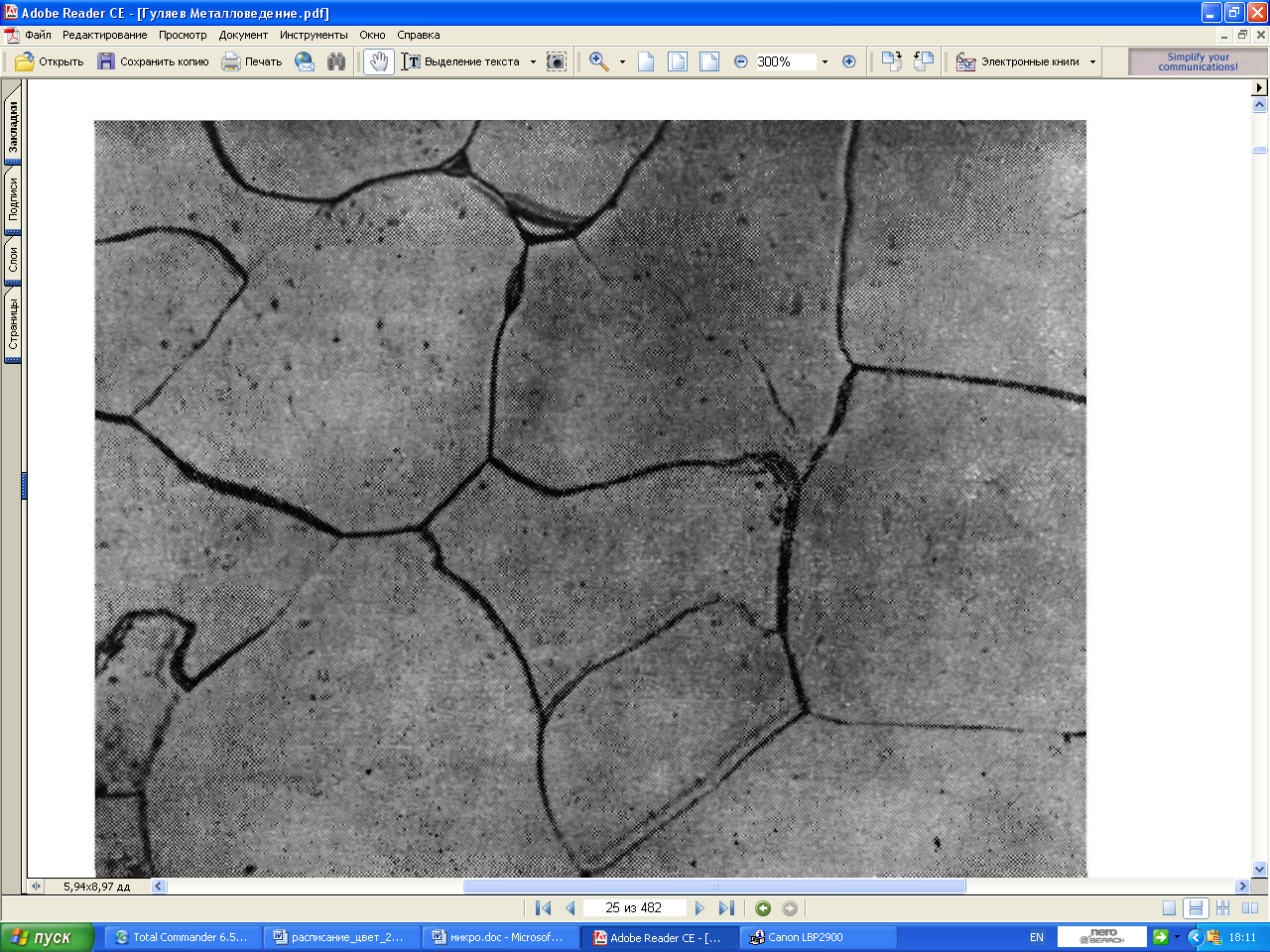Click the green previous view button
Viewport: 1270px width, 952px height.
[763, 907]
